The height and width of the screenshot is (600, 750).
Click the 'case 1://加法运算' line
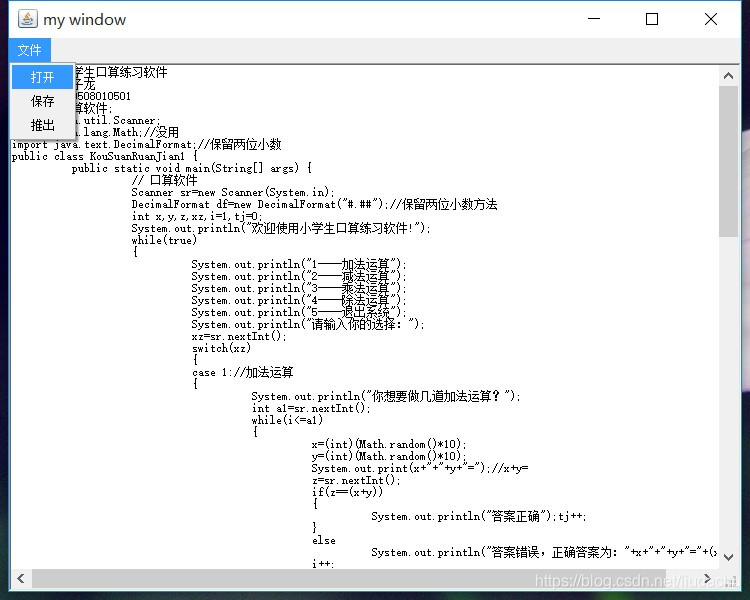[x=243, y=372]
